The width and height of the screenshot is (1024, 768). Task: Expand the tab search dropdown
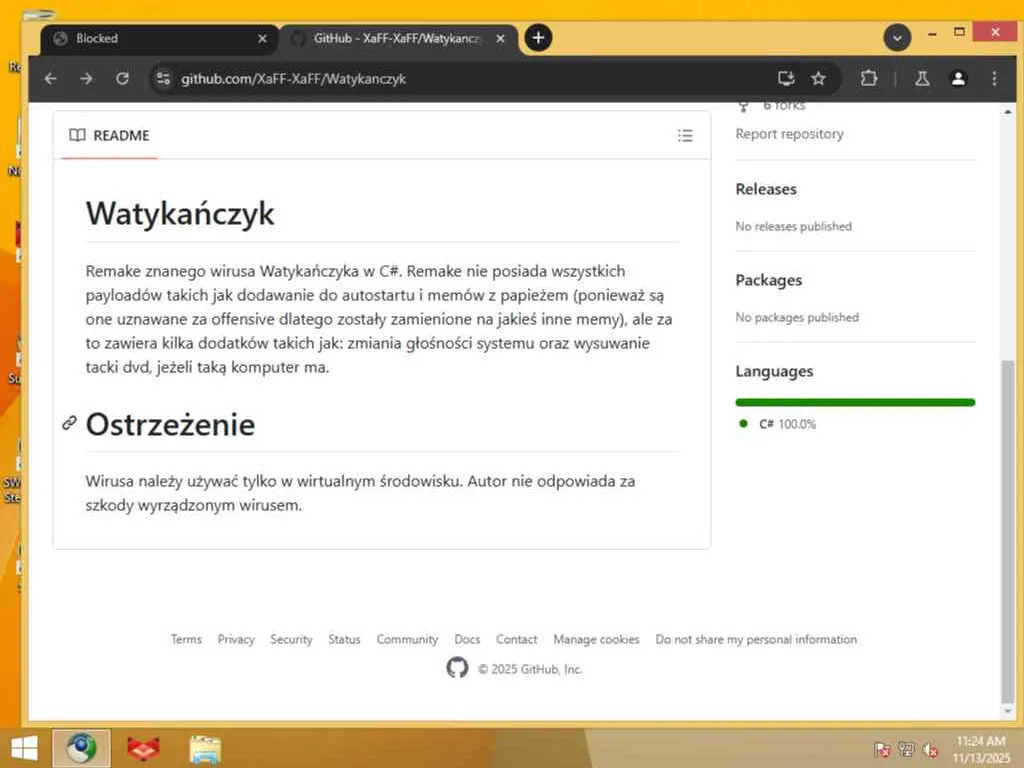pyautogui.click(x=897, y=38)
